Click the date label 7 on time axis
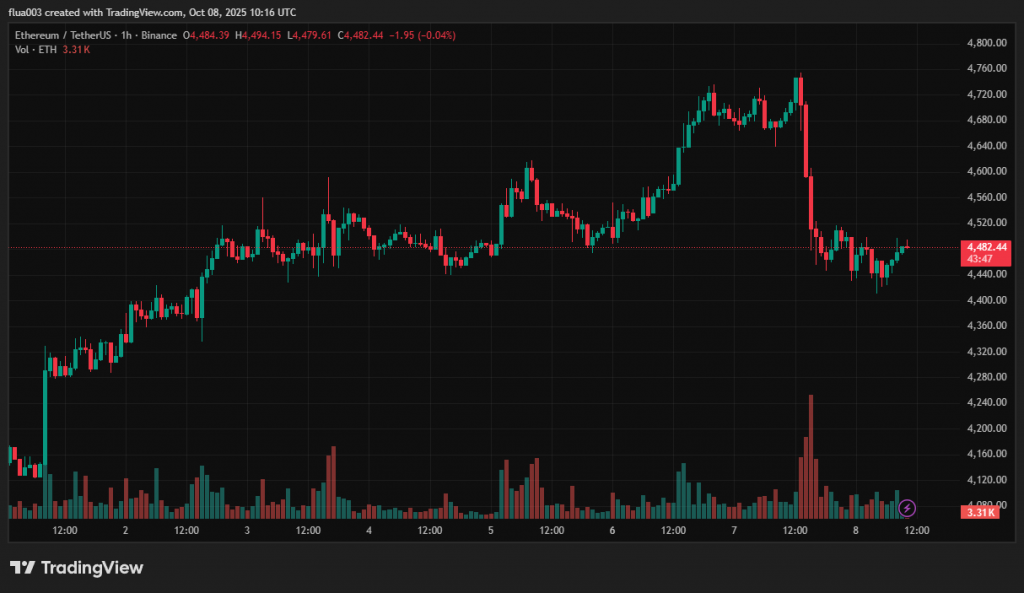Viewport: 1024px width, 593px height. (x=734, y=530)
